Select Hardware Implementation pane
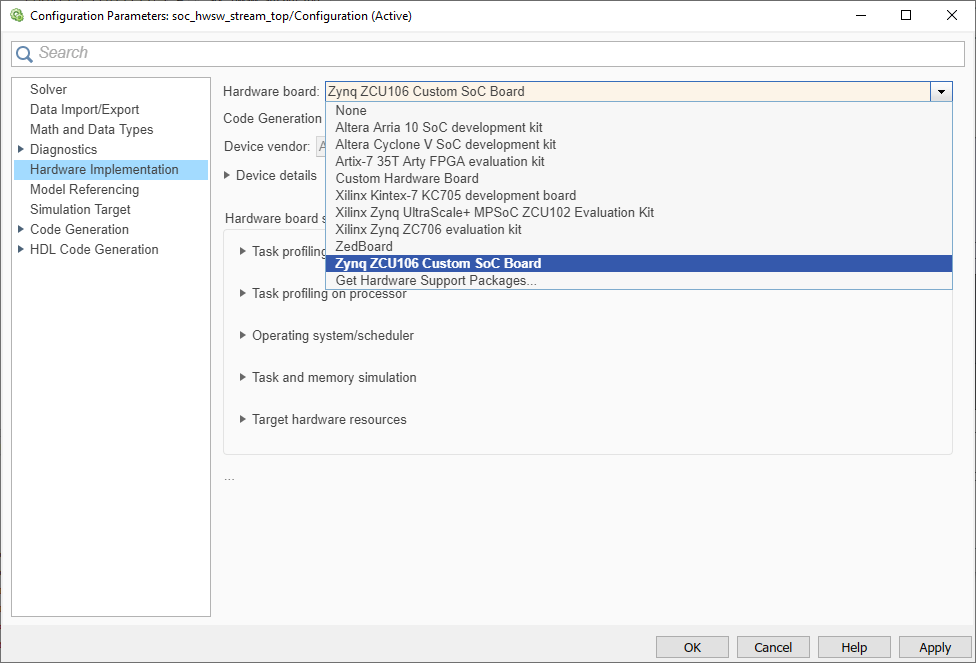 pos(111,169)
